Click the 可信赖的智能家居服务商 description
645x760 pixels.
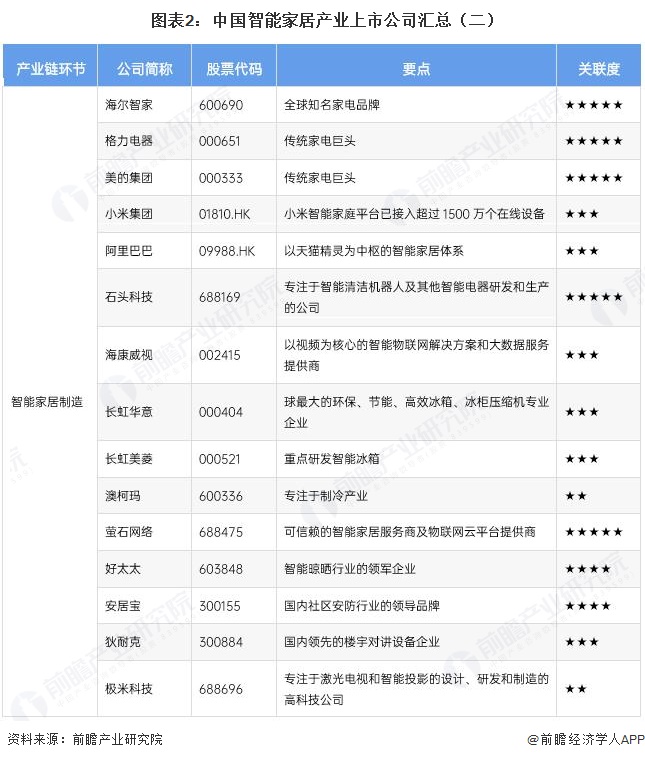pos(410,532)
